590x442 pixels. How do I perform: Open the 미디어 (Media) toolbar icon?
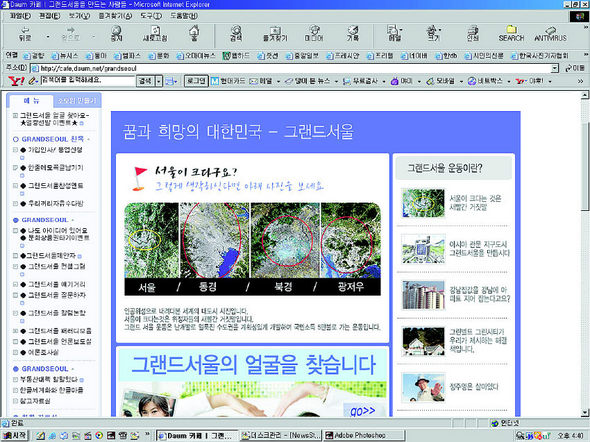[x=314, y=34]
